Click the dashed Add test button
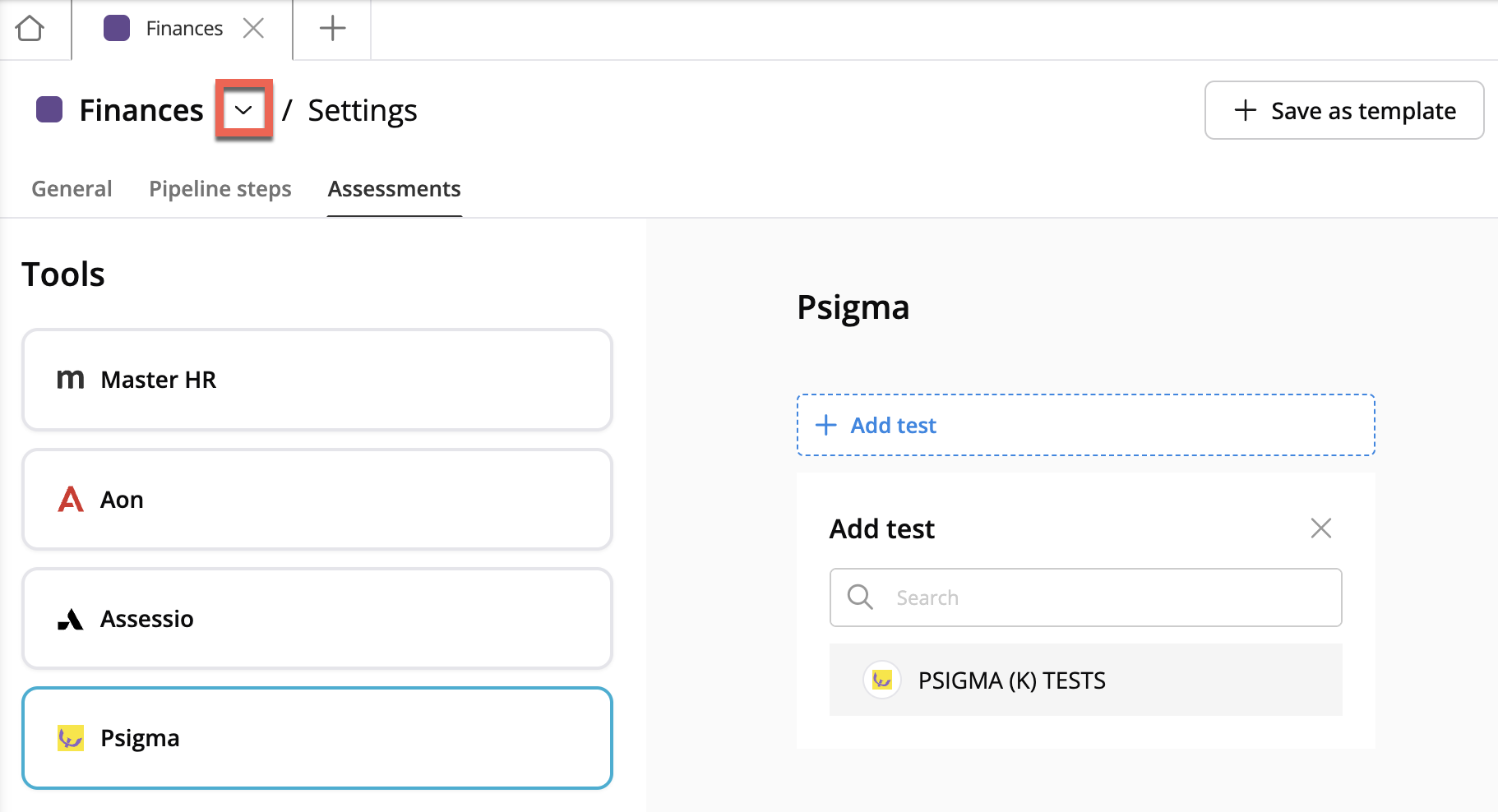Screen dimensions: 1498x812 (1085, 425)
